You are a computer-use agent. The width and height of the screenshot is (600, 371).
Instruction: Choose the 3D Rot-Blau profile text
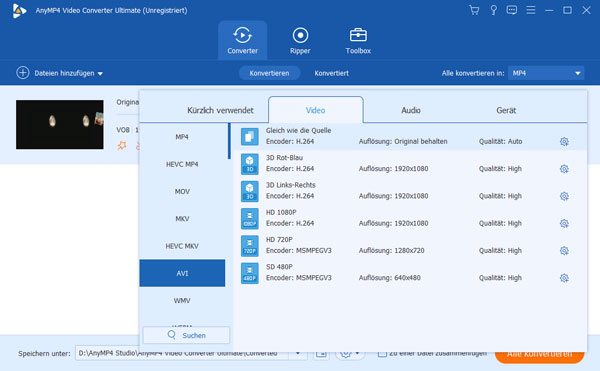tap(284, 158)
